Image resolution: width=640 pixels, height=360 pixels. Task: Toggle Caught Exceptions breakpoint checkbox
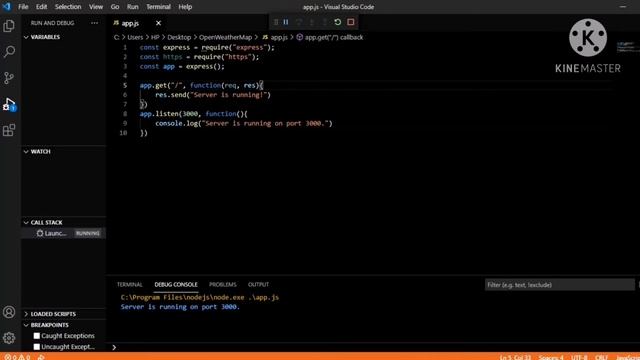click(37, 336)
